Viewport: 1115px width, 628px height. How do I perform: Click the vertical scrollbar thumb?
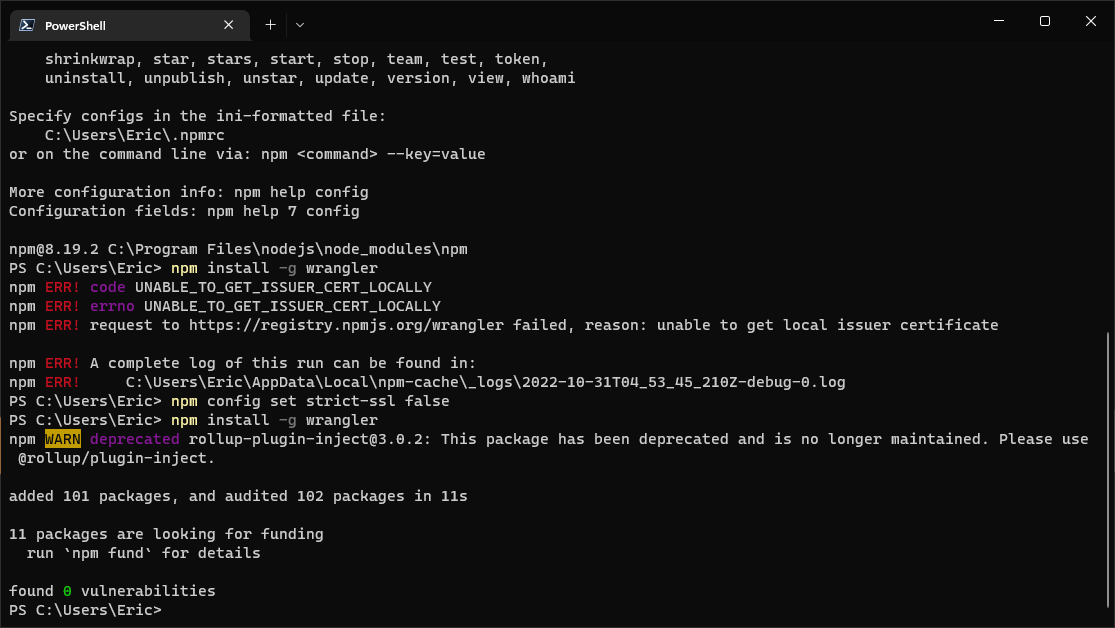[1109, 470]
